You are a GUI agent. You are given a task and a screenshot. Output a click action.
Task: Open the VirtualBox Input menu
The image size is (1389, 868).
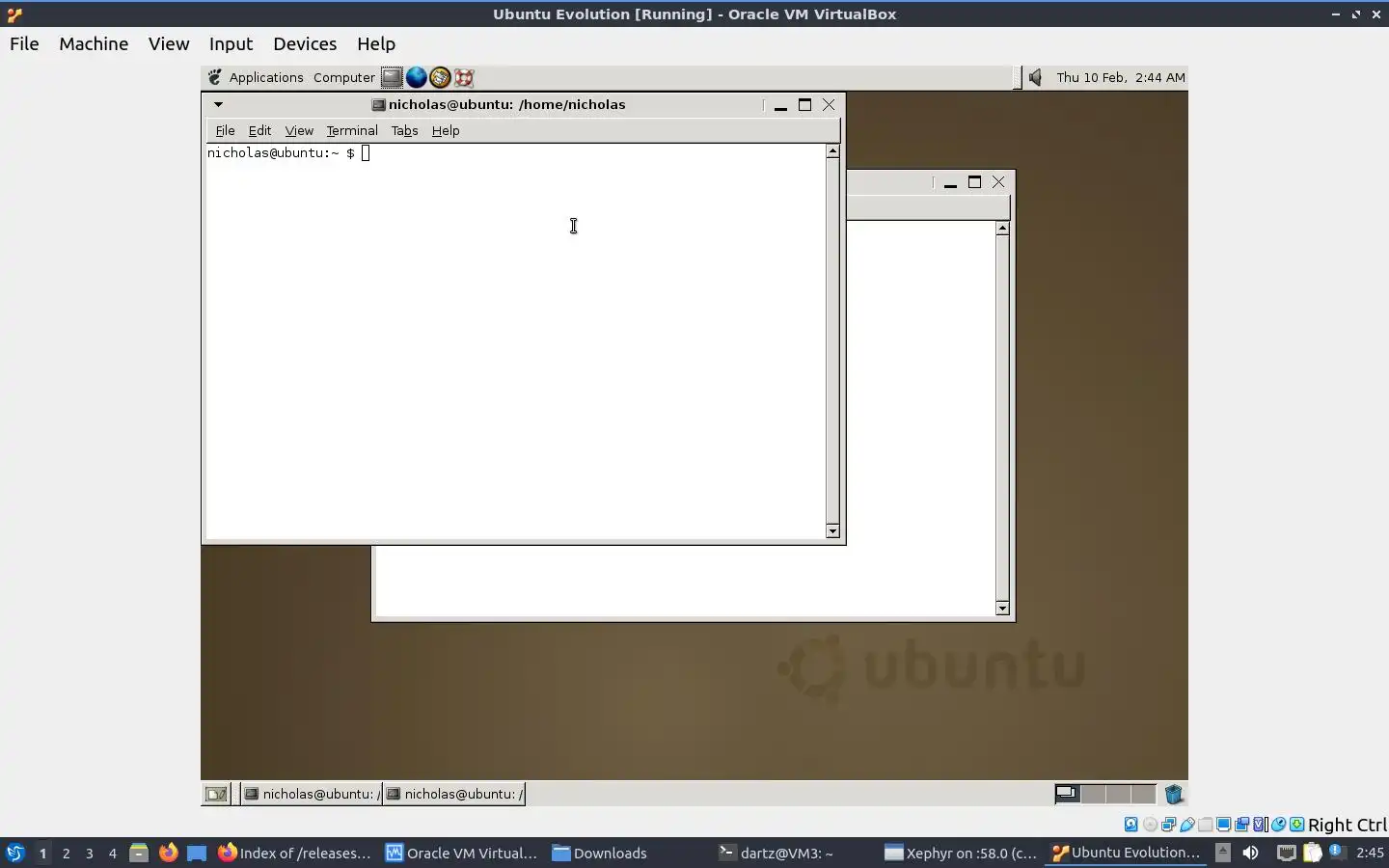[231, 43]
